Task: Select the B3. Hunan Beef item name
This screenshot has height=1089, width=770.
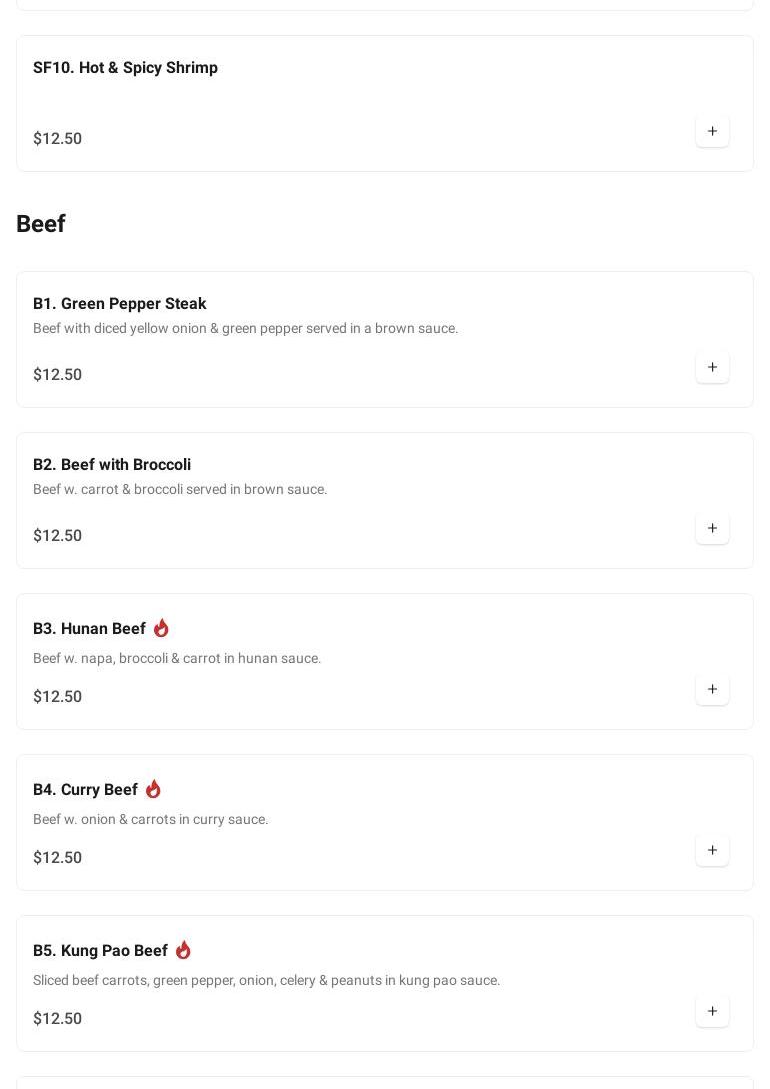Action: 89,629
